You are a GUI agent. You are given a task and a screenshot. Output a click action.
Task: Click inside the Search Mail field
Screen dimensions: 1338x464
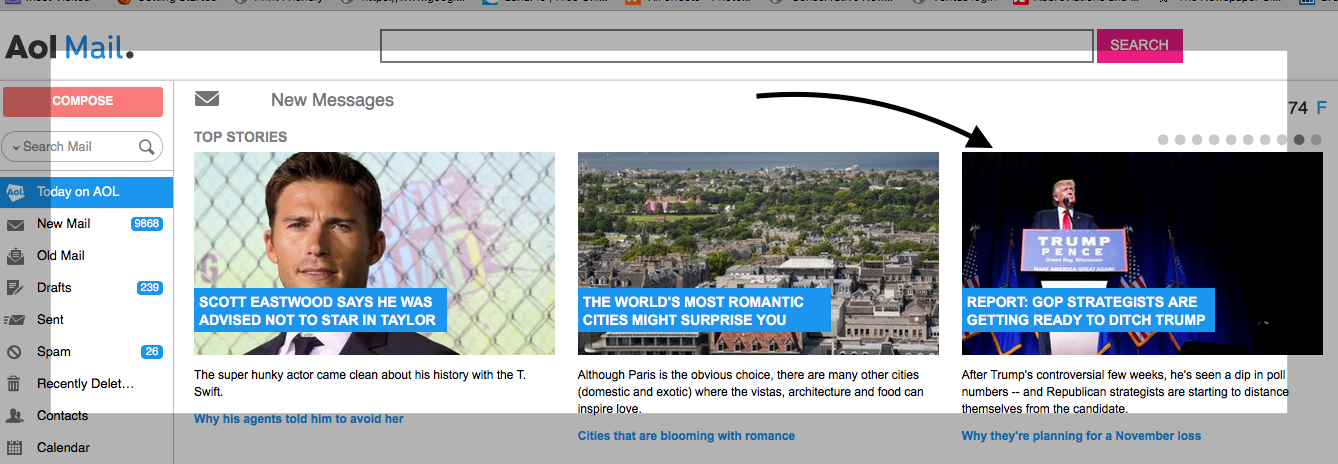pyautogui.click(x=80, y=147)
